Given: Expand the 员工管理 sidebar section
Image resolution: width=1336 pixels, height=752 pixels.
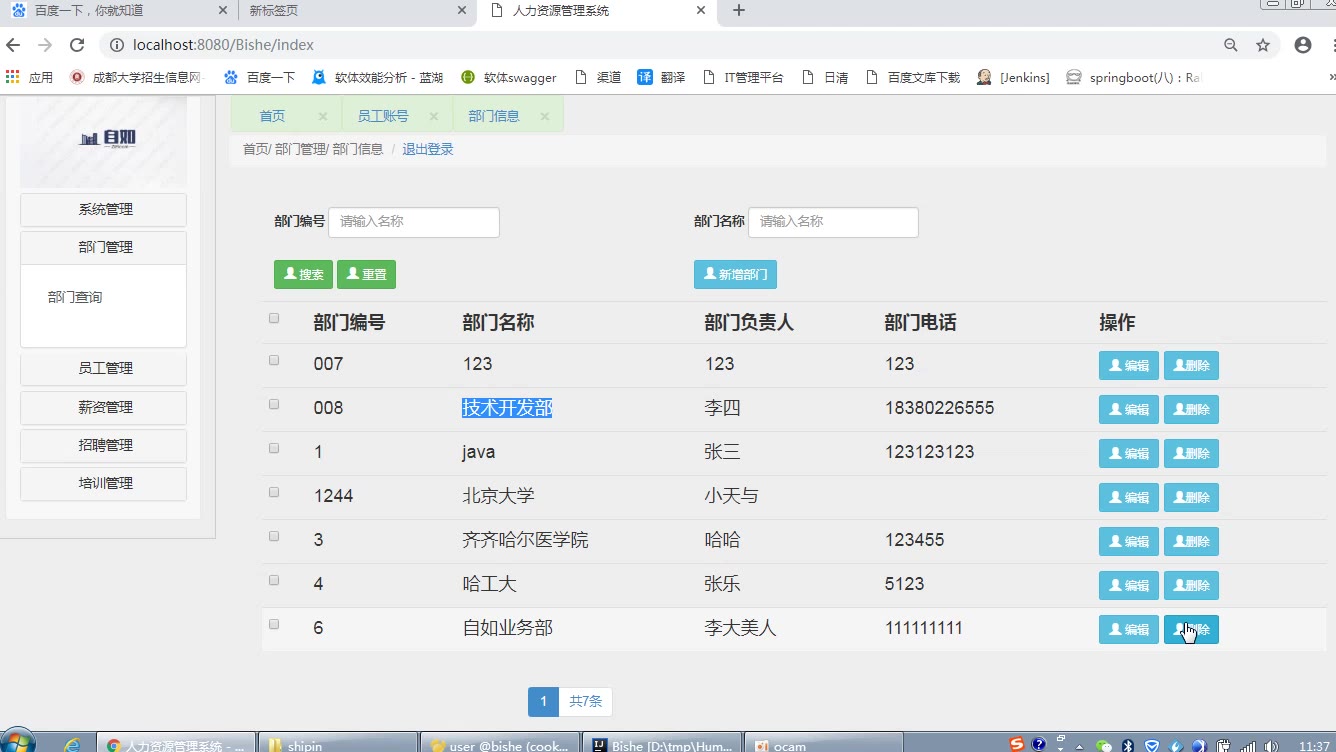Looking at the screenshot, I should coord(104,368).
